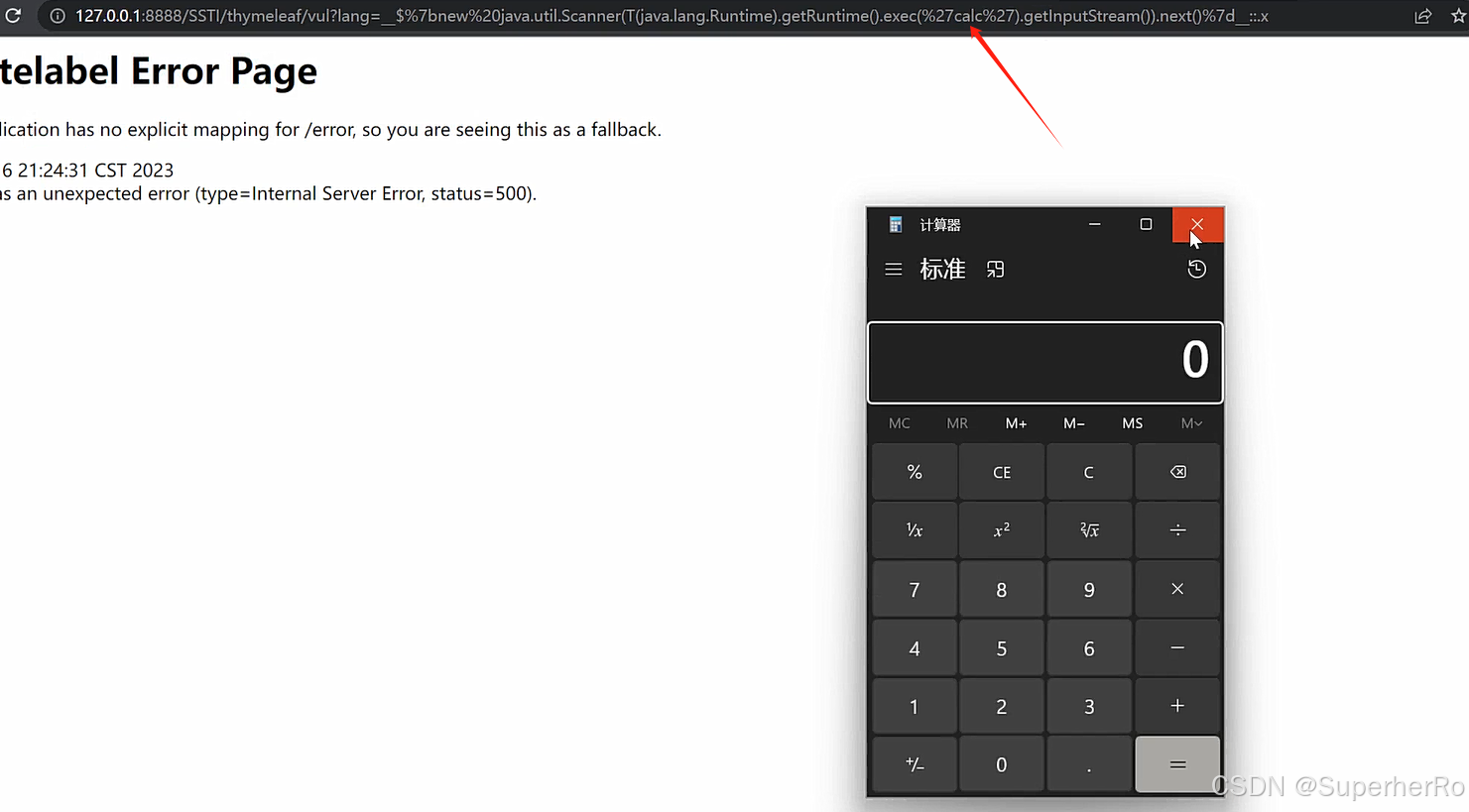Click the calculator display showing 0
Viewport: 1469px width, 812px height.
(x=1045, y=363)
